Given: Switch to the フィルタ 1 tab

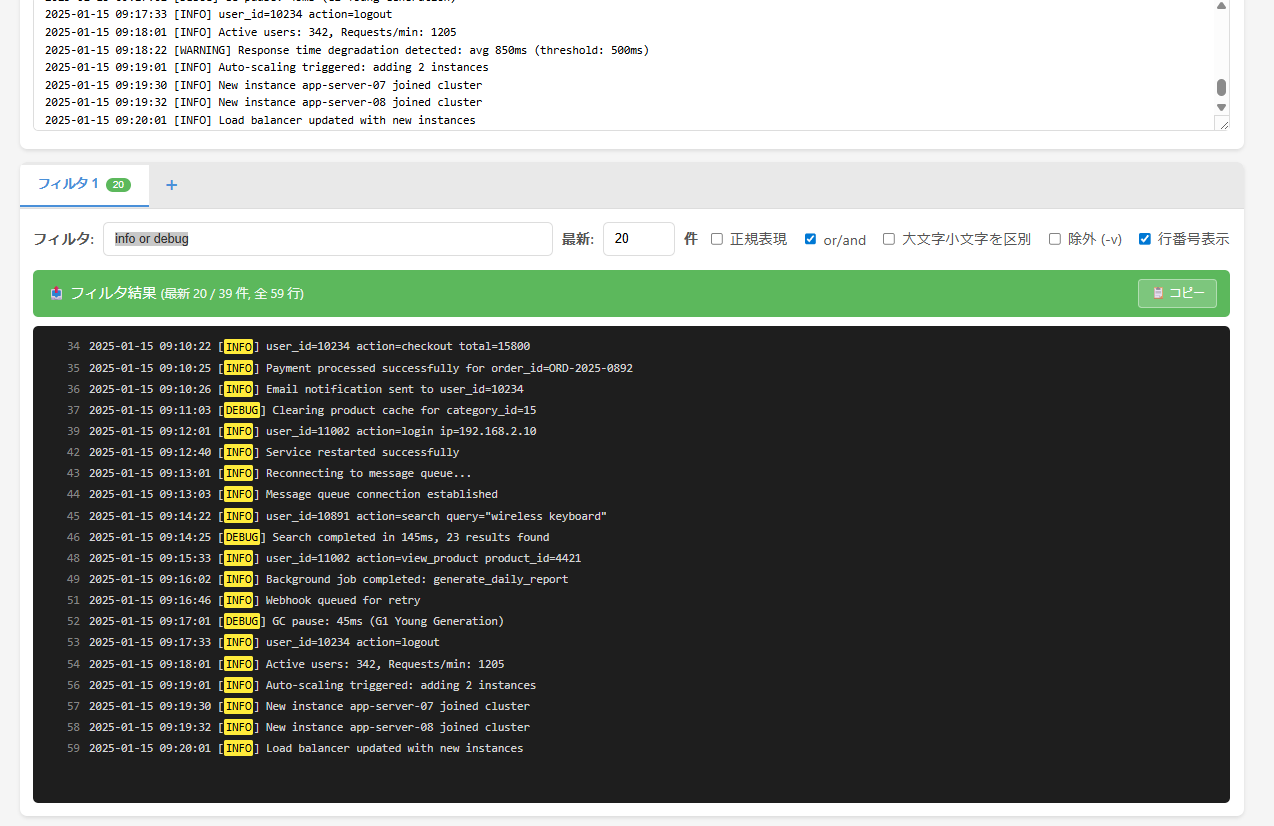Looking at the screenshot, I should coord(68,184).
